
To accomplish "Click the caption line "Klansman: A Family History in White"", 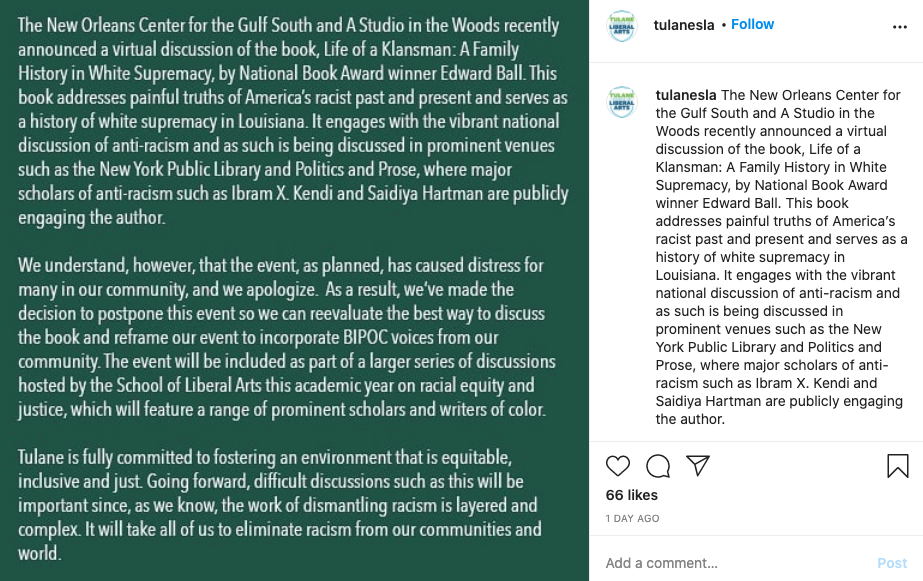I will coord(771,167).
